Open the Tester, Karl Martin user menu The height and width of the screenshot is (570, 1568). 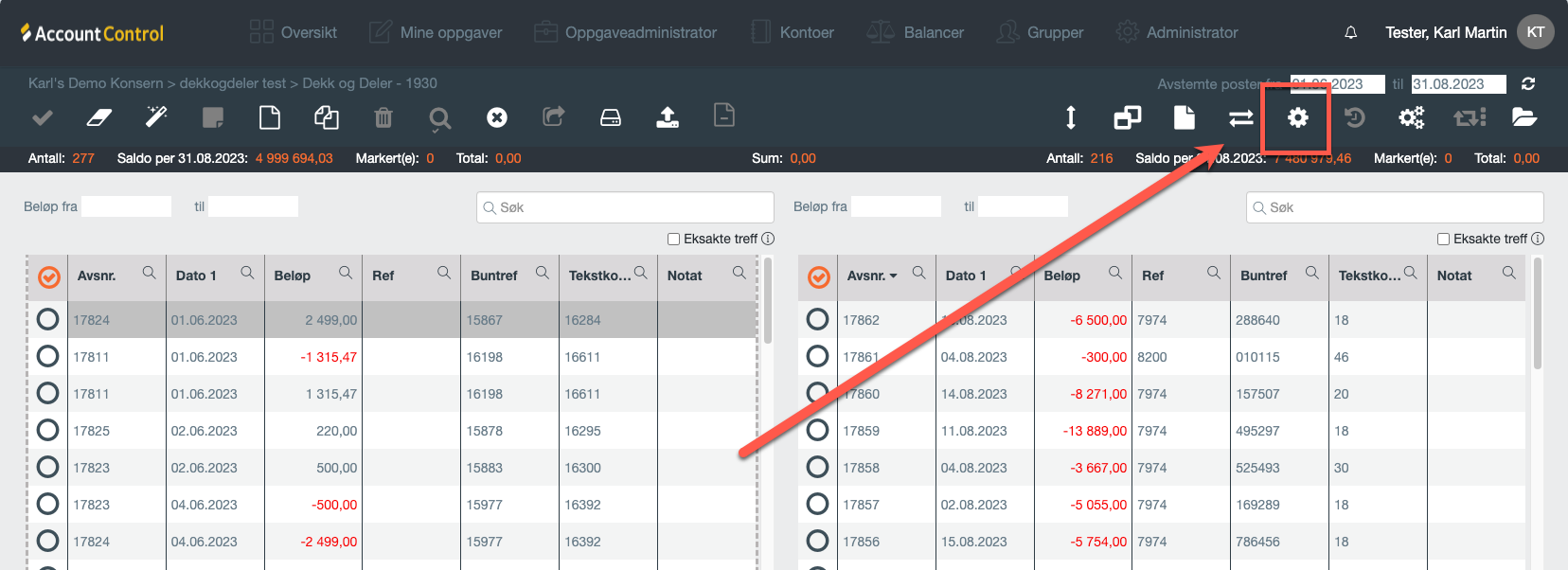pos(1445,32)
